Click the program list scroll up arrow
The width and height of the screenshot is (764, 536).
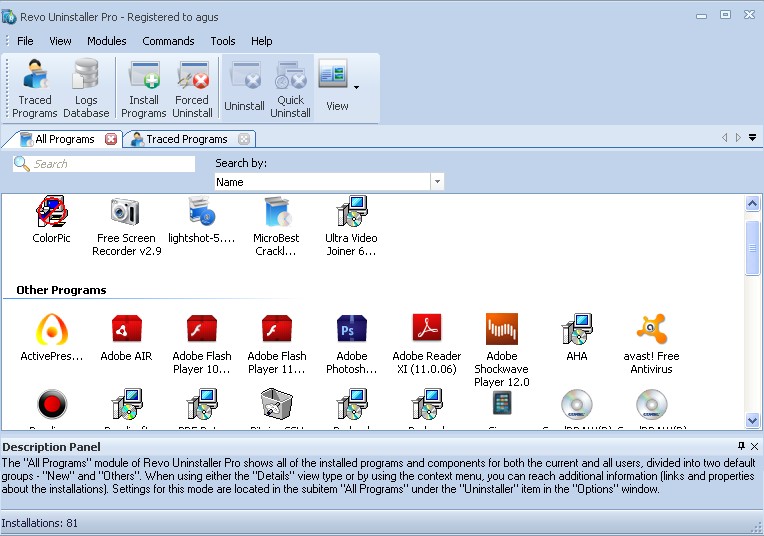click(x=752, y=203)
